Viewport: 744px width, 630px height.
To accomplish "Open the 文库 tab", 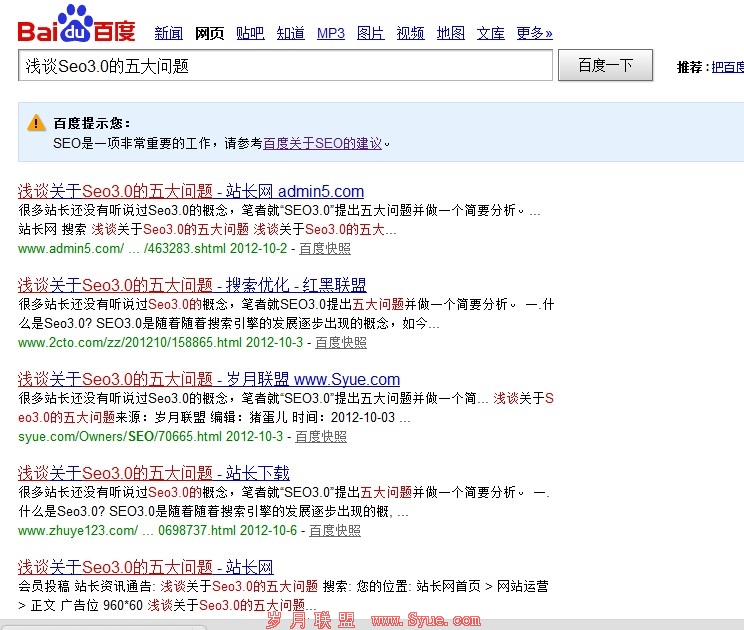I will coord(491,33).
